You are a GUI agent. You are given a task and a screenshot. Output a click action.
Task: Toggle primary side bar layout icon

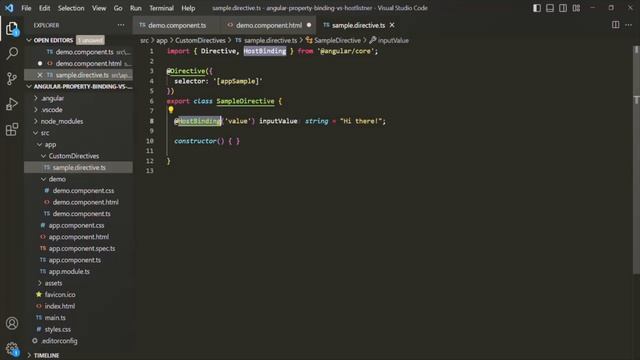[x=537, y=8]
